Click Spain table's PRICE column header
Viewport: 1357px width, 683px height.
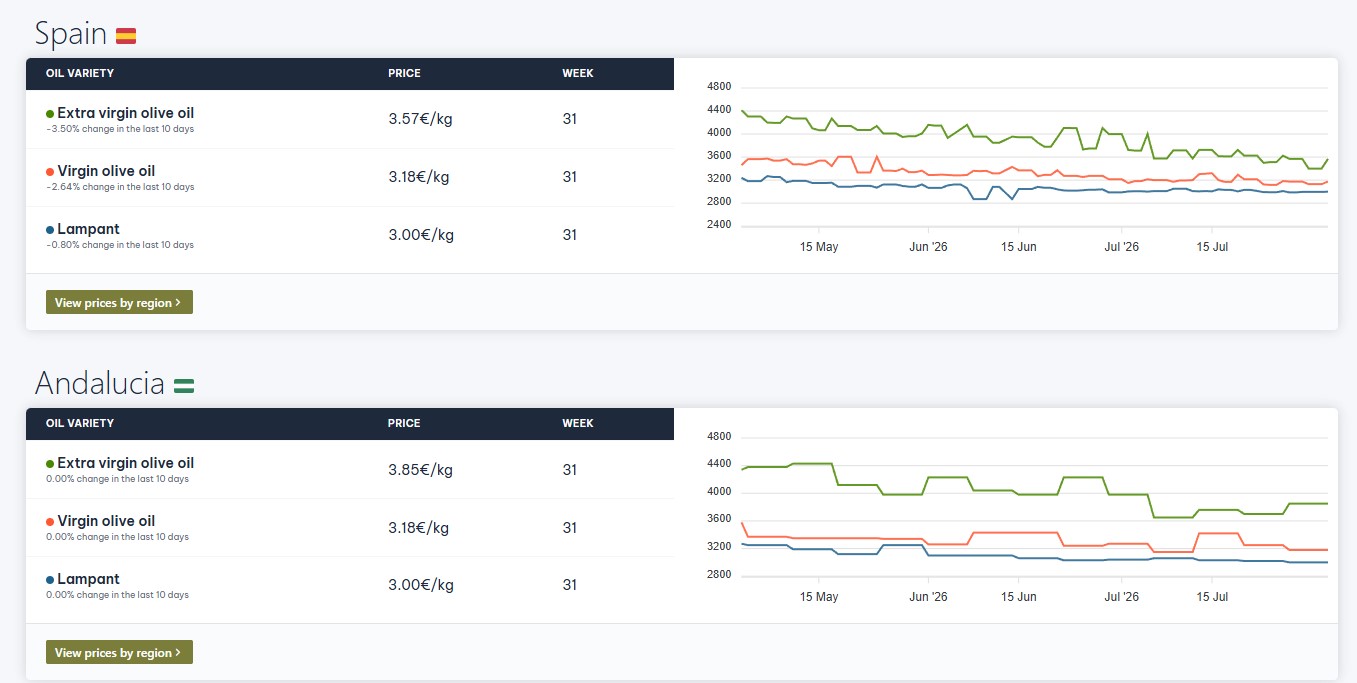pos(404,73)
